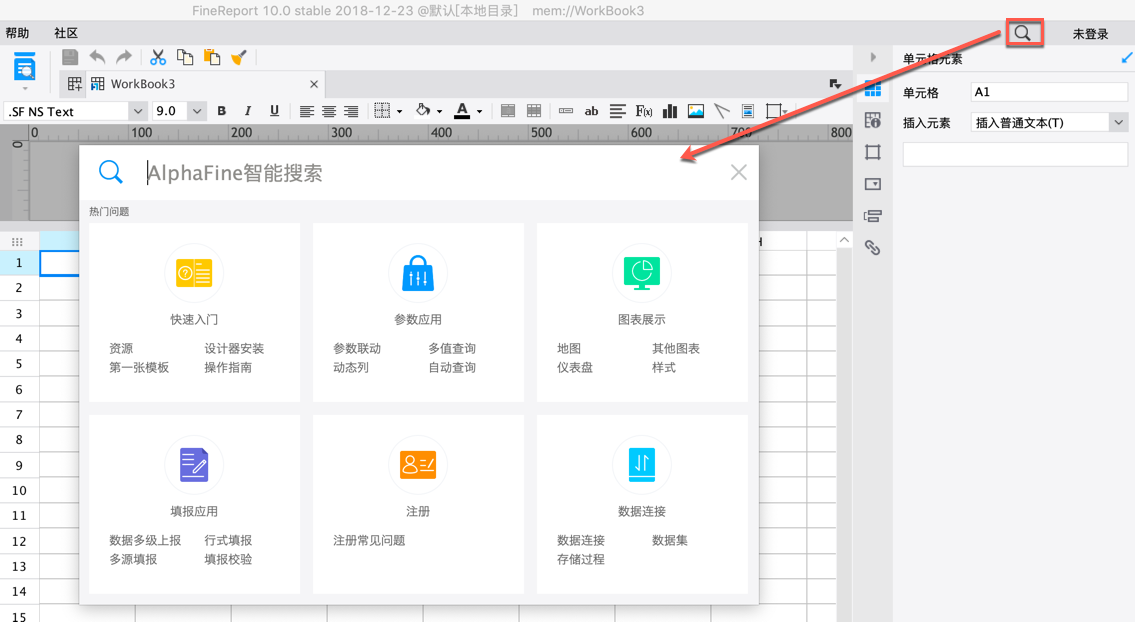Image resolution: width=1135 pixels, height=622 pixels.
Task: Align text right
Action: point(351,112)
